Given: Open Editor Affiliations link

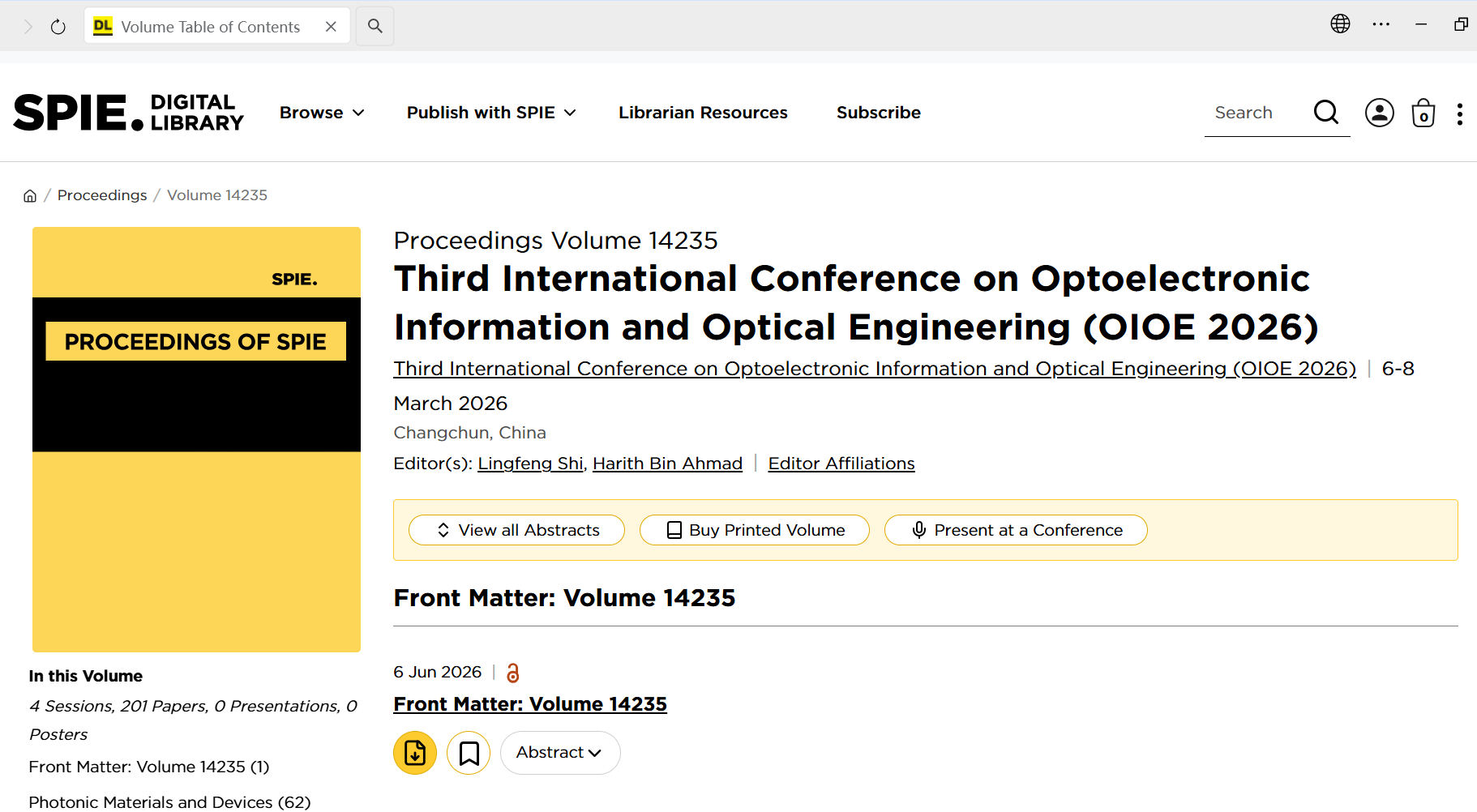Looking at the screenshot, I should point(841,464).
